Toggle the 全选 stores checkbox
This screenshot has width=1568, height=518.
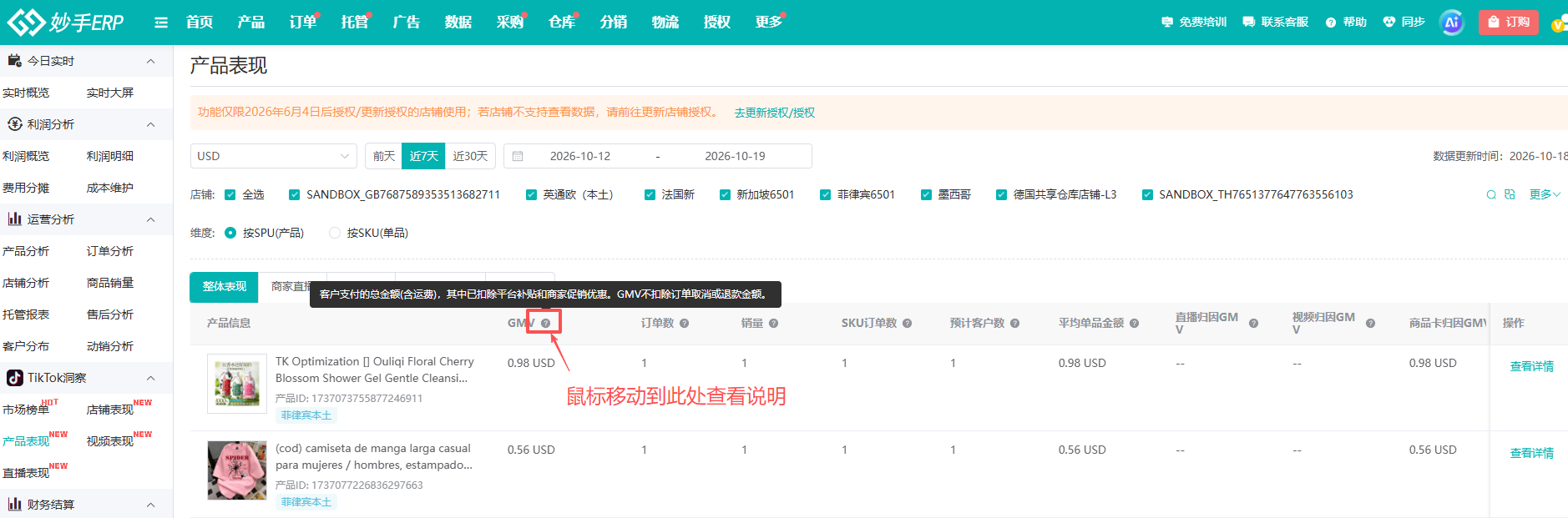230,194
